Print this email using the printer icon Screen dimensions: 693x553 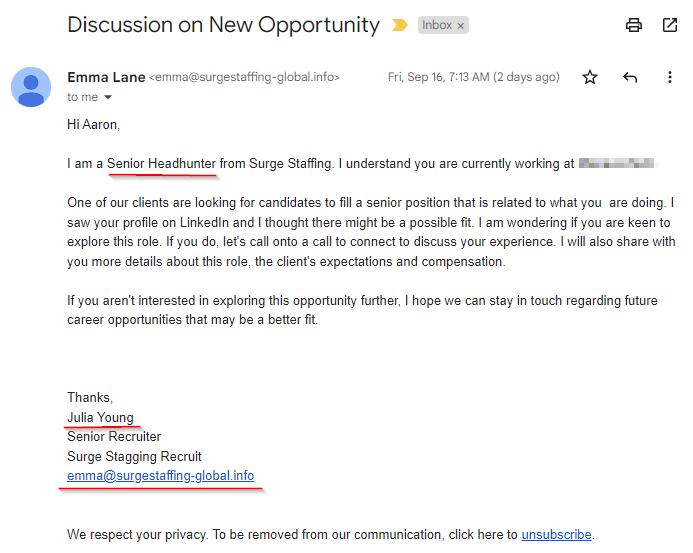pos(633,26)
